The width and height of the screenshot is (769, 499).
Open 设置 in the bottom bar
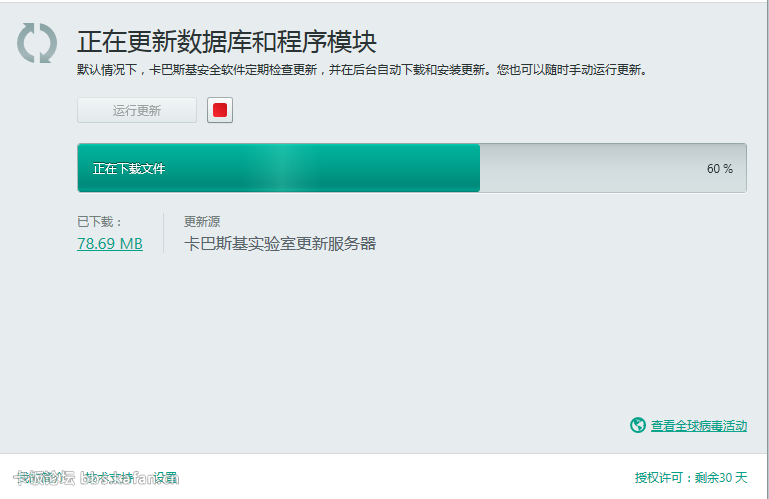point(166,477)
